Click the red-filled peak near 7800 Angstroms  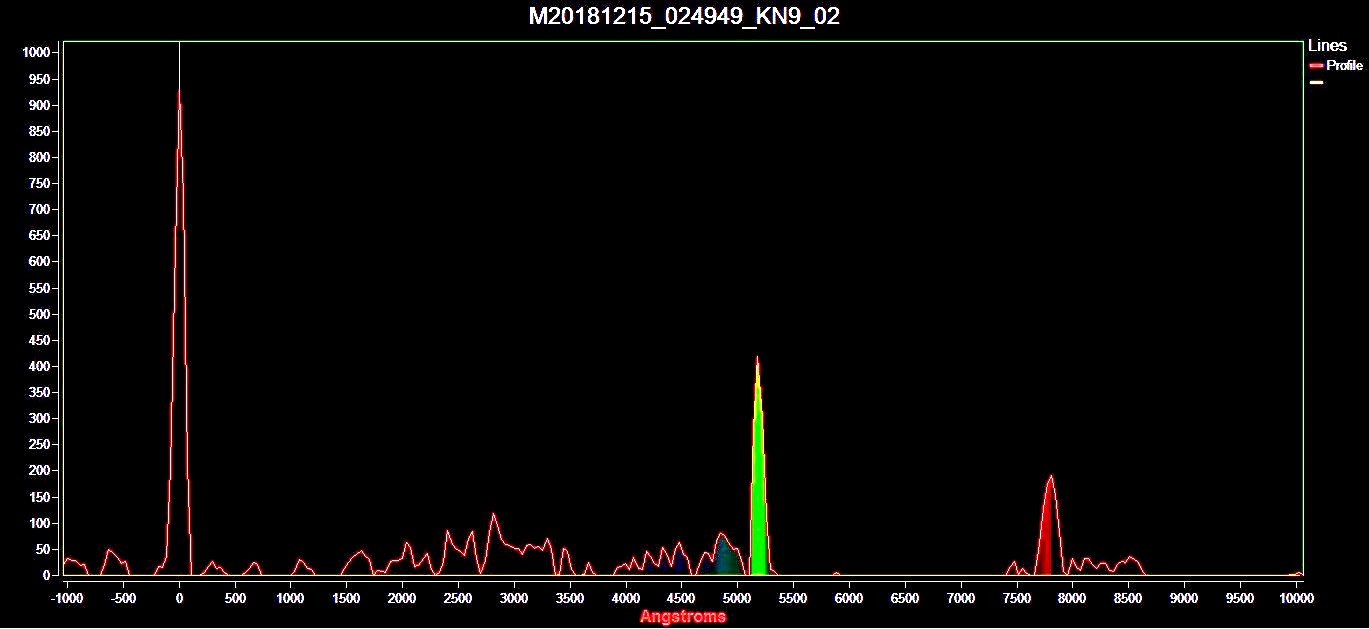pyautogui.click(x=1048, y=530)
